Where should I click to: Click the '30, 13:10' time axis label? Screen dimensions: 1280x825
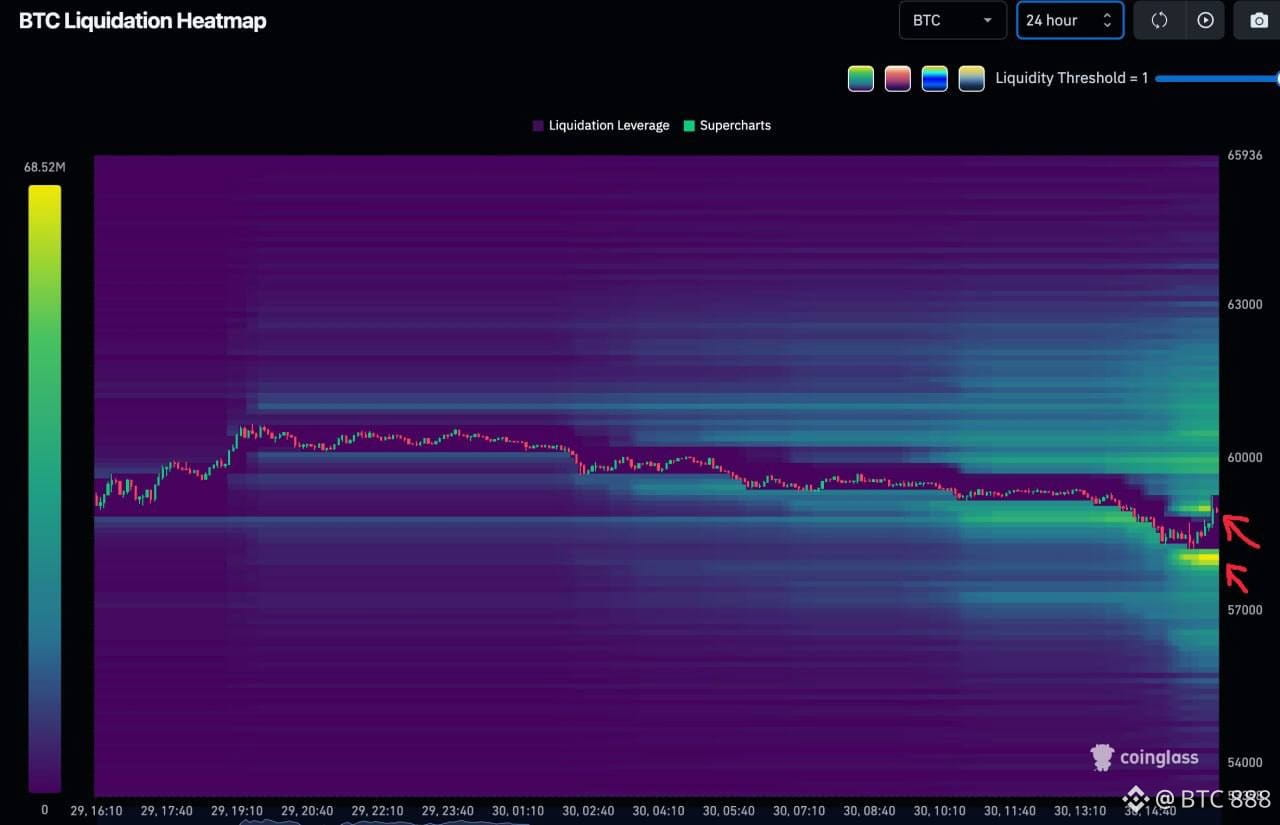(x=1079, y=810)
